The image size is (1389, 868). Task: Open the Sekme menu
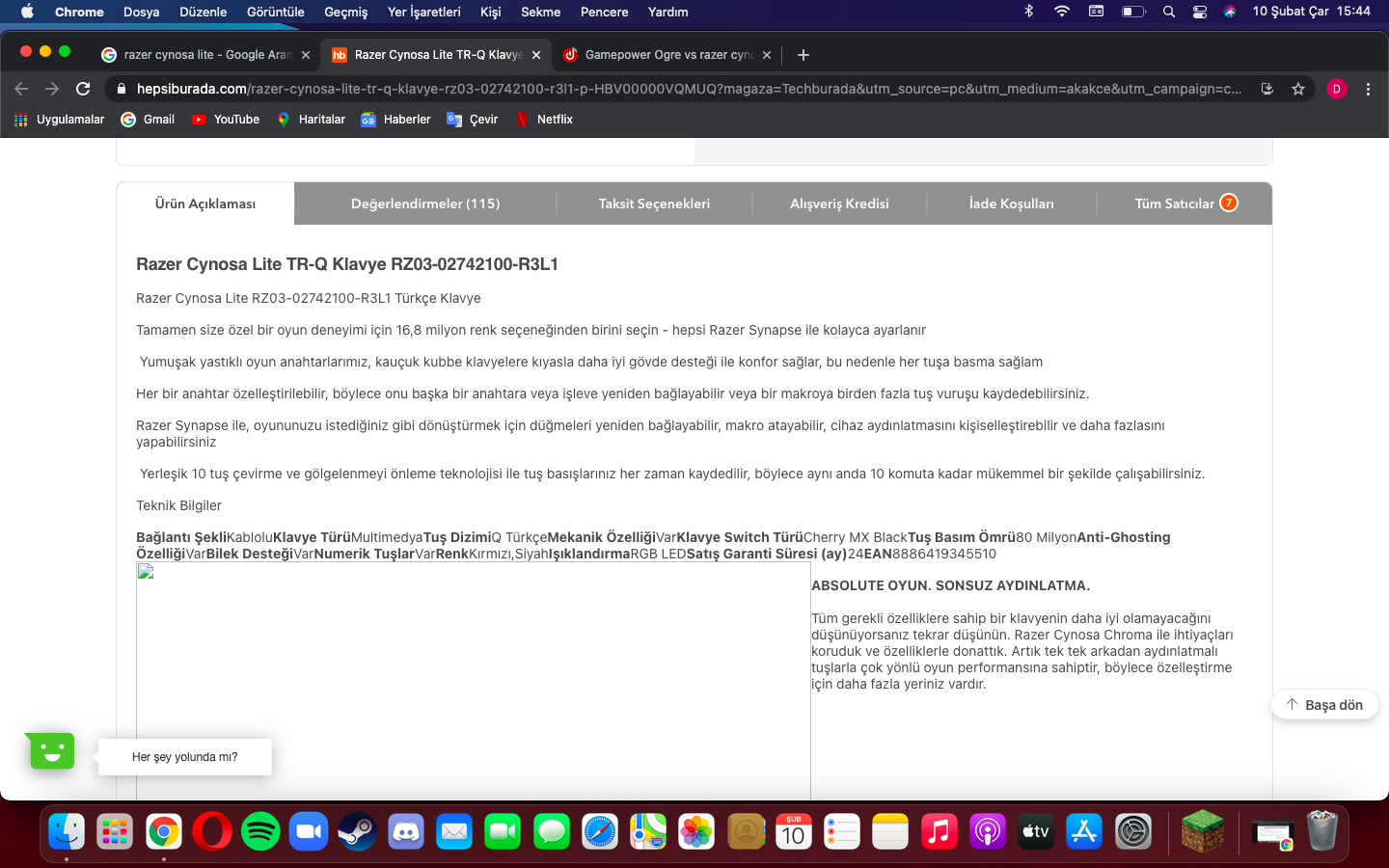point(540,12)
